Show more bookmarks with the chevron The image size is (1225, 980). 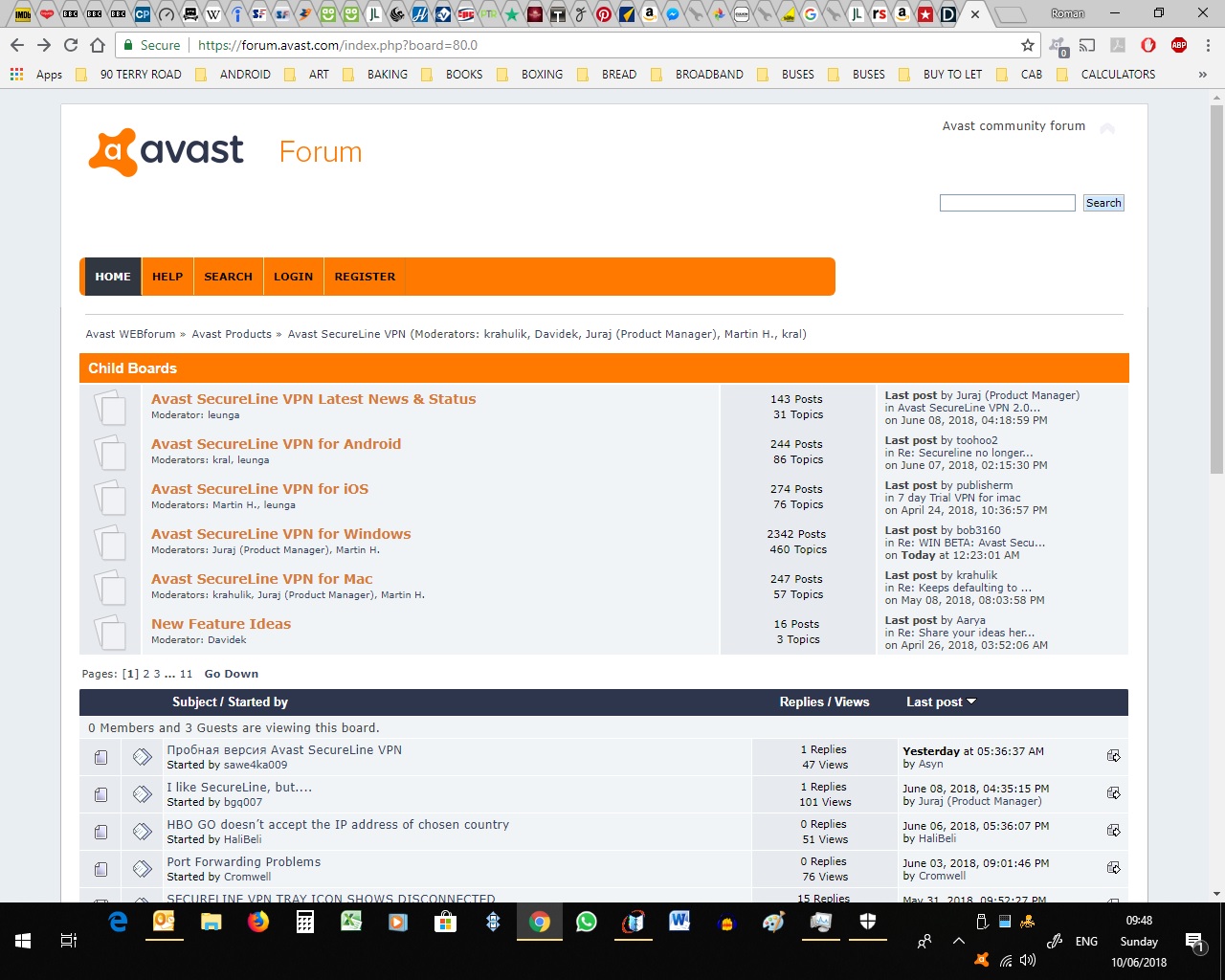tap(1203, 74)
